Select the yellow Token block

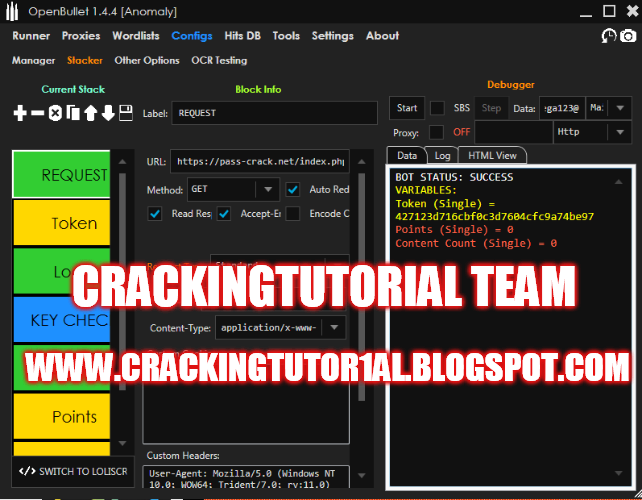tap(61, 223)
